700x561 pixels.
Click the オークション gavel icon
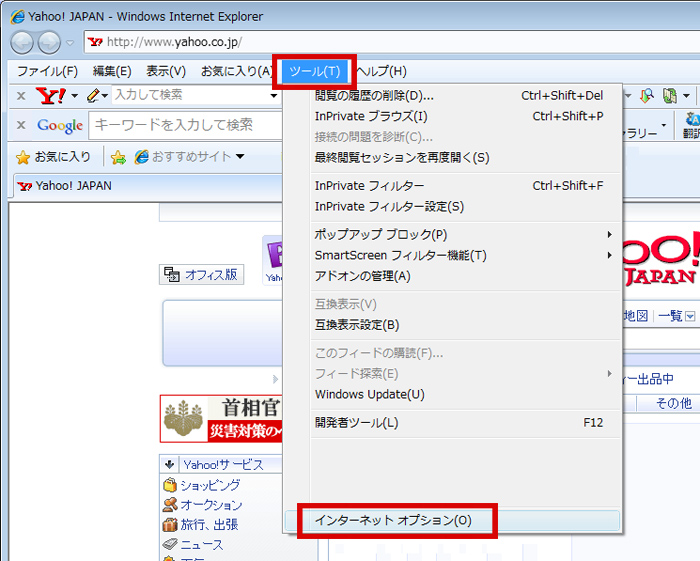click(x=170, y=505)
